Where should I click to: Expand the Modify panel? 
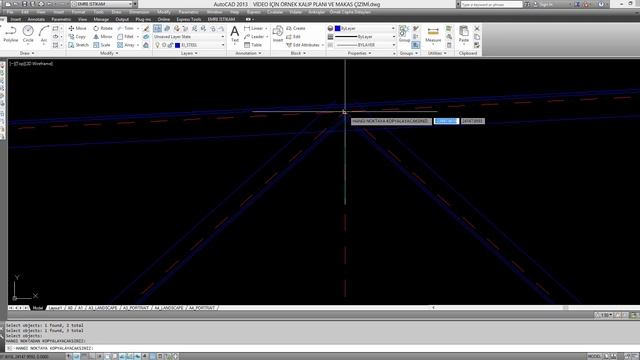click(109, 53)
